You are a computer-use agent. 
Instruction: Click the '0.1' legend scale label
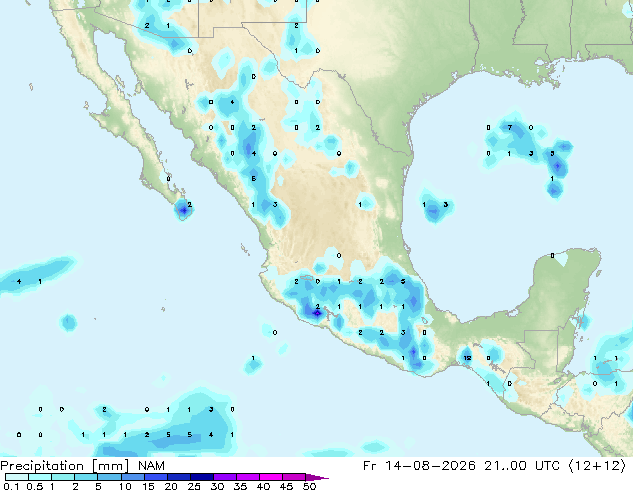coord(11,486)
